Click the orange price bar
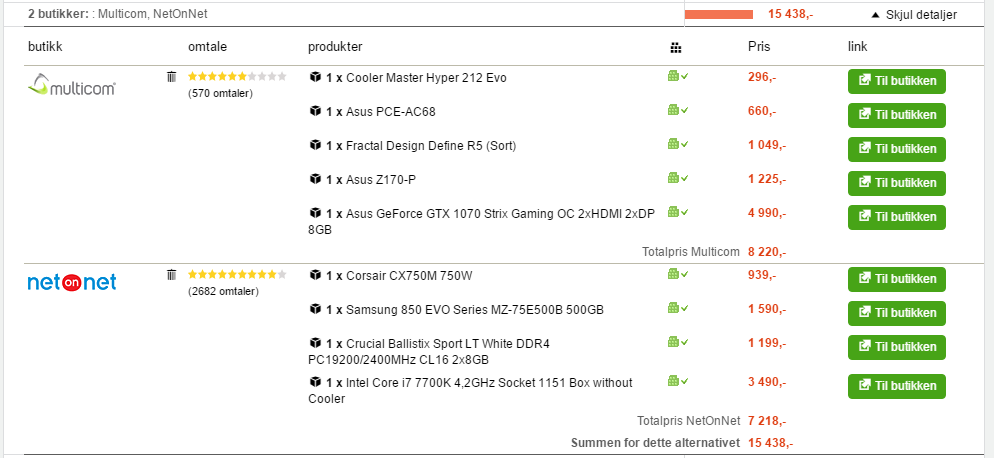994x458 pixels. (719, 15)
